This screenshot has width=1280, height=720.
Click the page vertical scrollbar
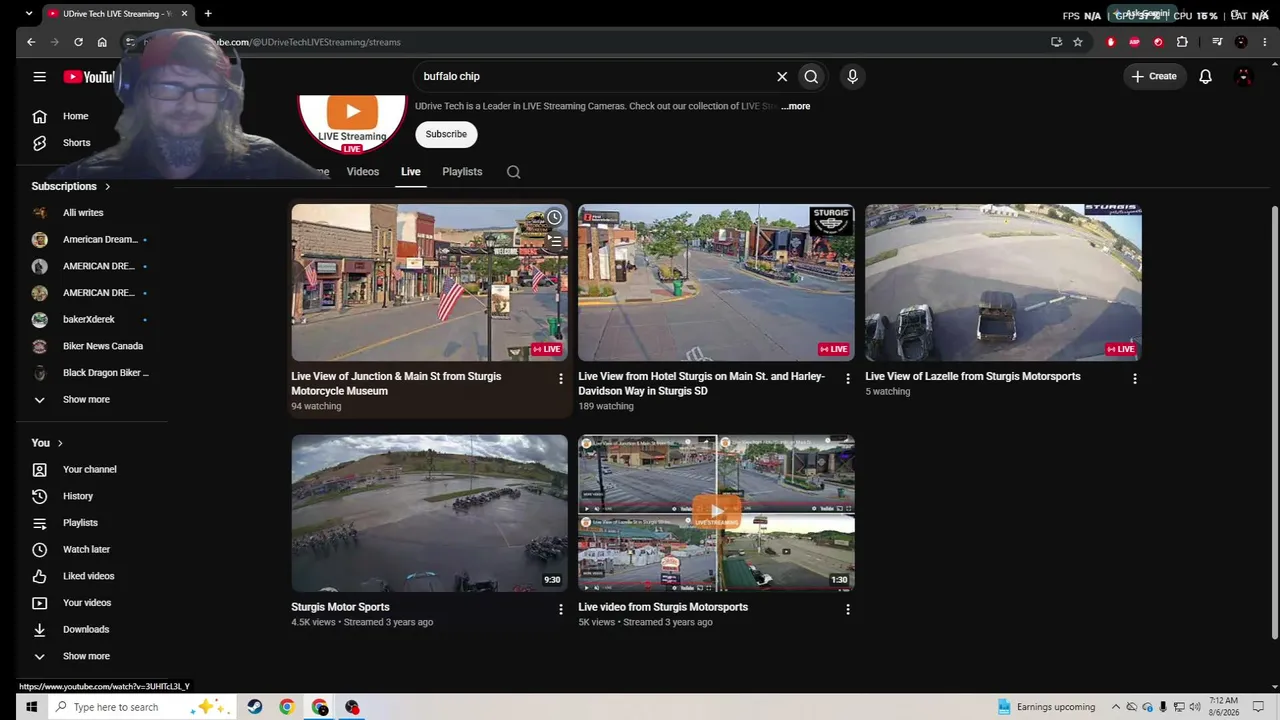pyautogui.click(x=1274, y=422)
